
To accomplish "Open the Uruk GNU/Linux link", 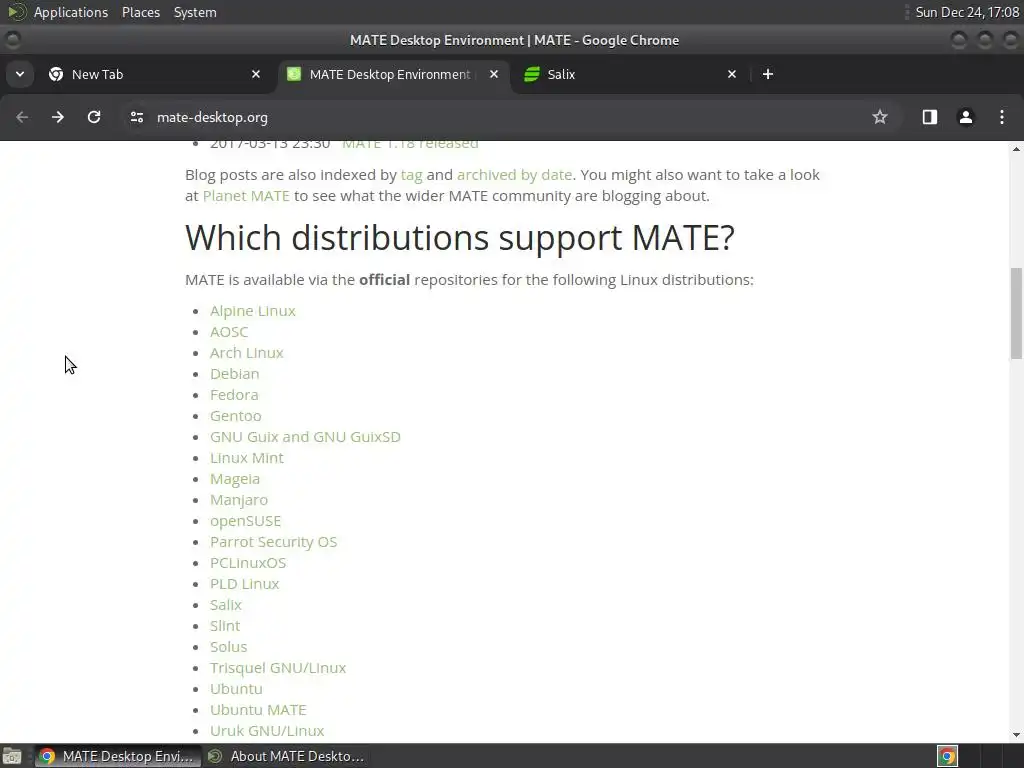I will (267, 731).
